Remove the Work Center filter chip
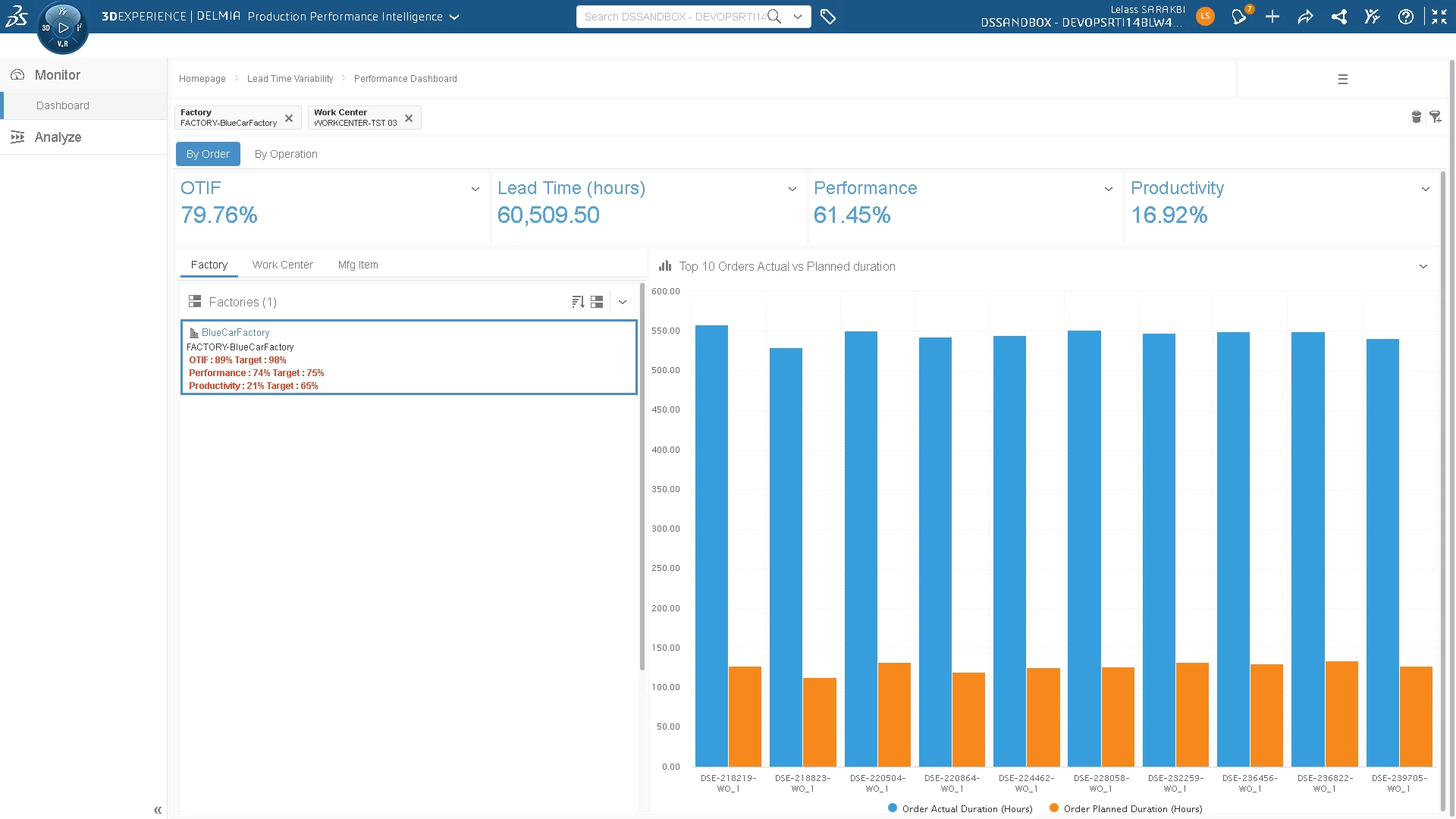 pos(409,118)
